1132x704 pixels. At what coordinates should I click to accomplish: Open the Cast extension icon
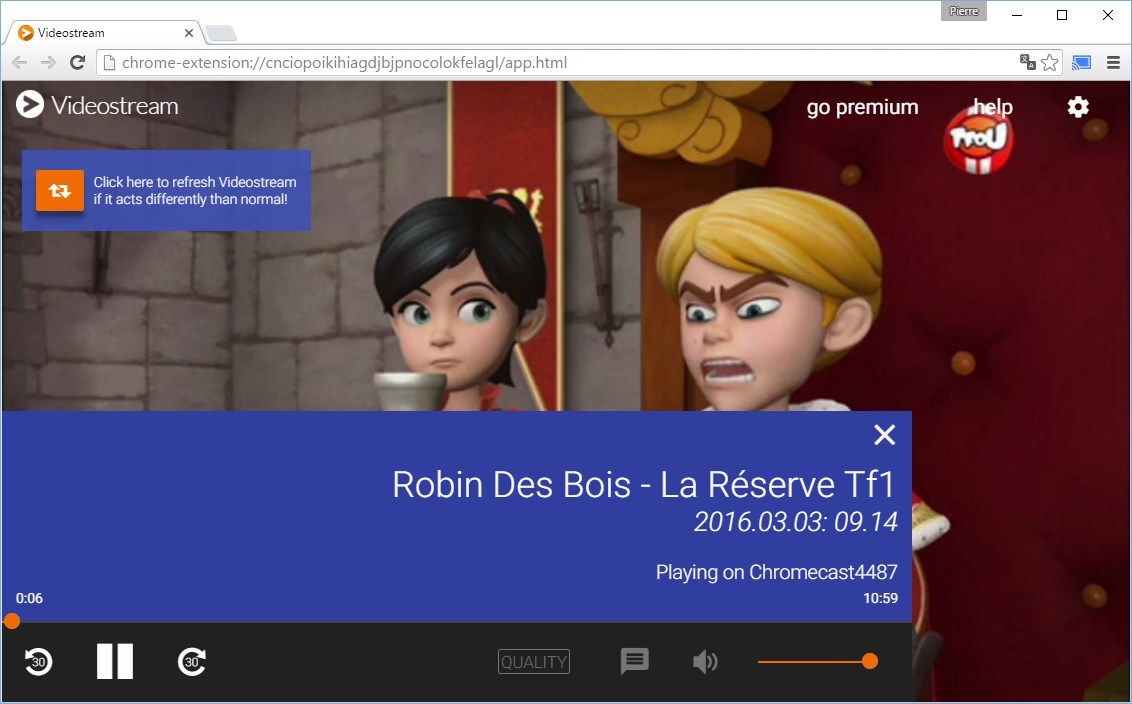pyautogui.click(x=1081, y=63)
